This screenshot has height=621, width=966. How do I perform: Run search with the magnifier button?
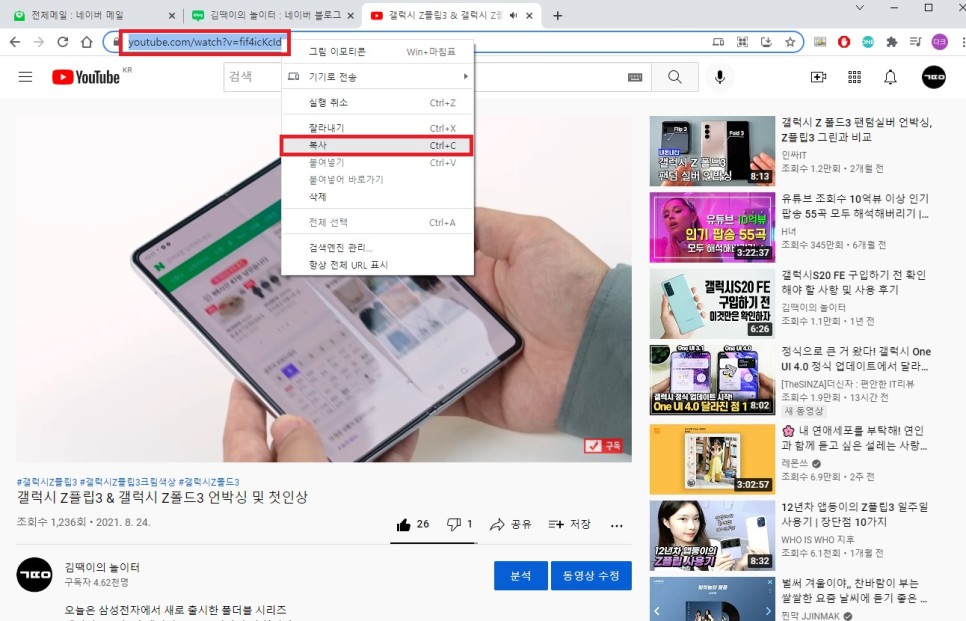click(x=675, y=77)
